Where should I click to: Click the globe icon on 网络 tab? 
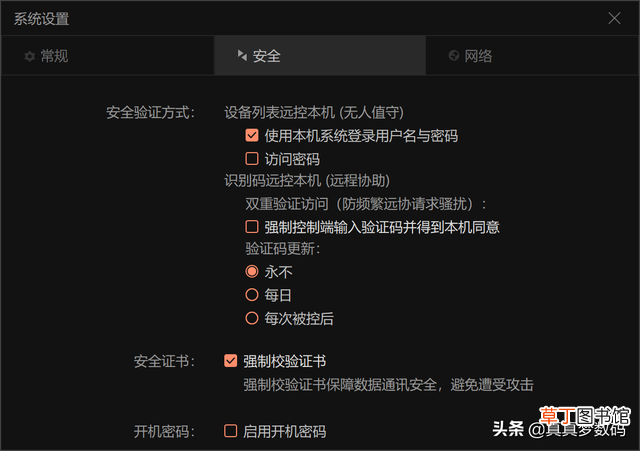(453, 55)
